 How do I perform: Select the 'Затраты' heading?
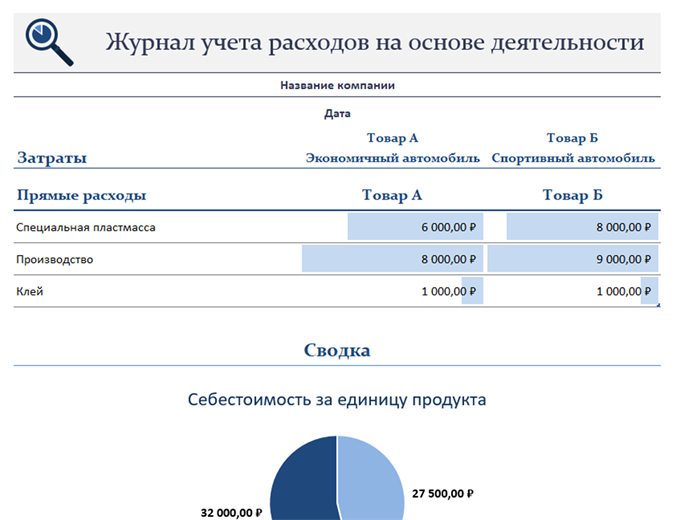pos(52,158)
